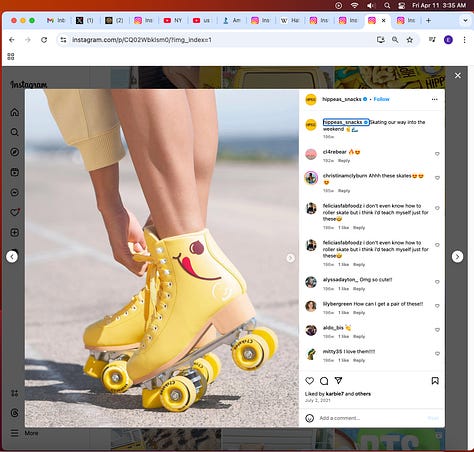Open the Chrome media control icon
Viewport: 474px width, 452px height.
pyautogui.click(x=432, y=40)
